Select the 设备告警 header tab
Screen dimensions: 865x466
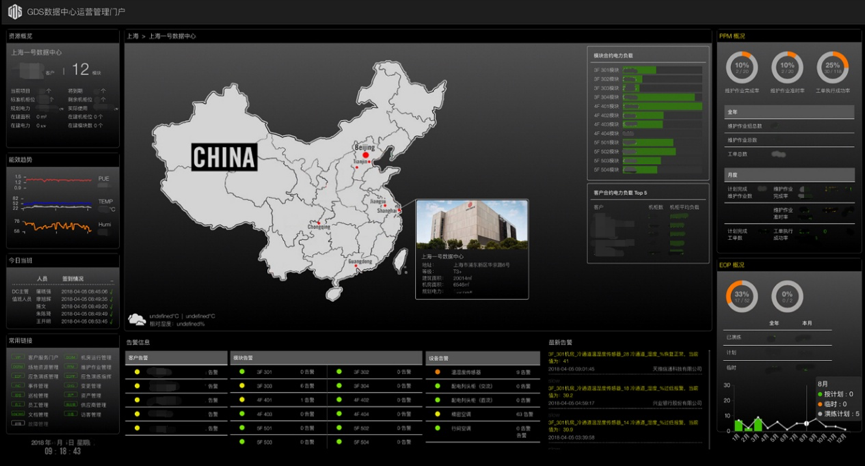point(483,358)
